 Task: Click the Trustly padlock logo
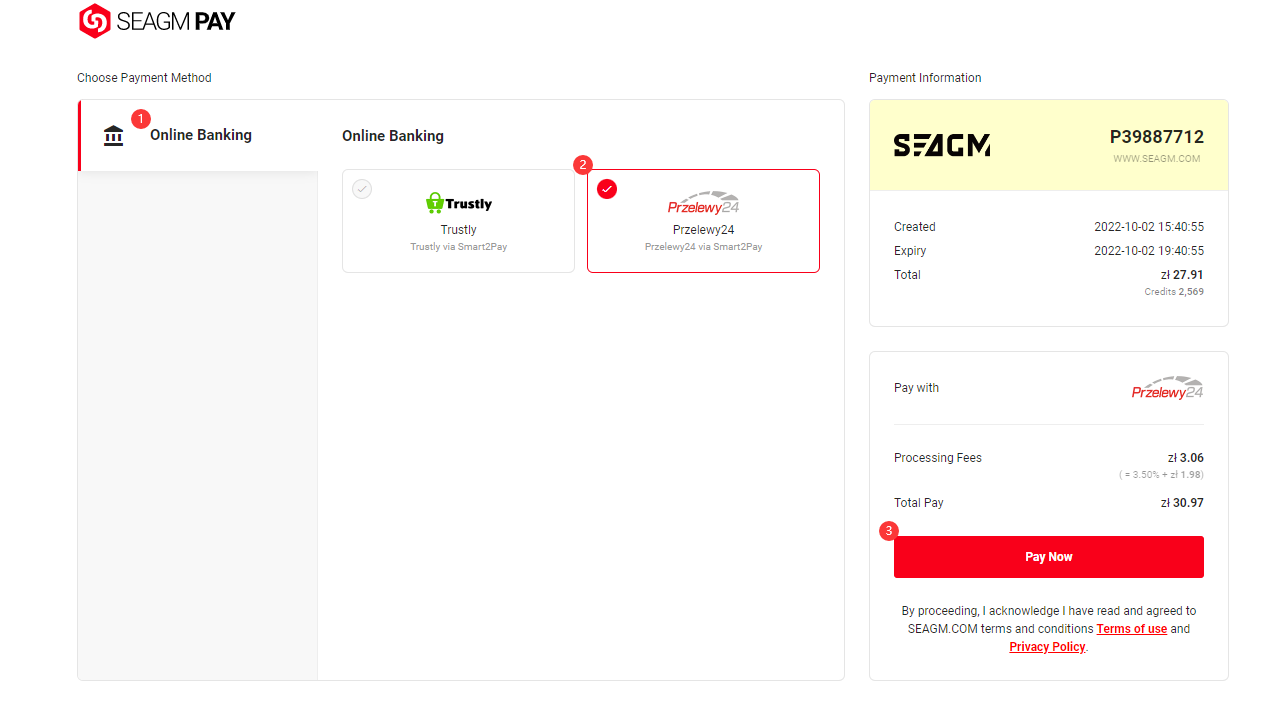pos(434,203)
